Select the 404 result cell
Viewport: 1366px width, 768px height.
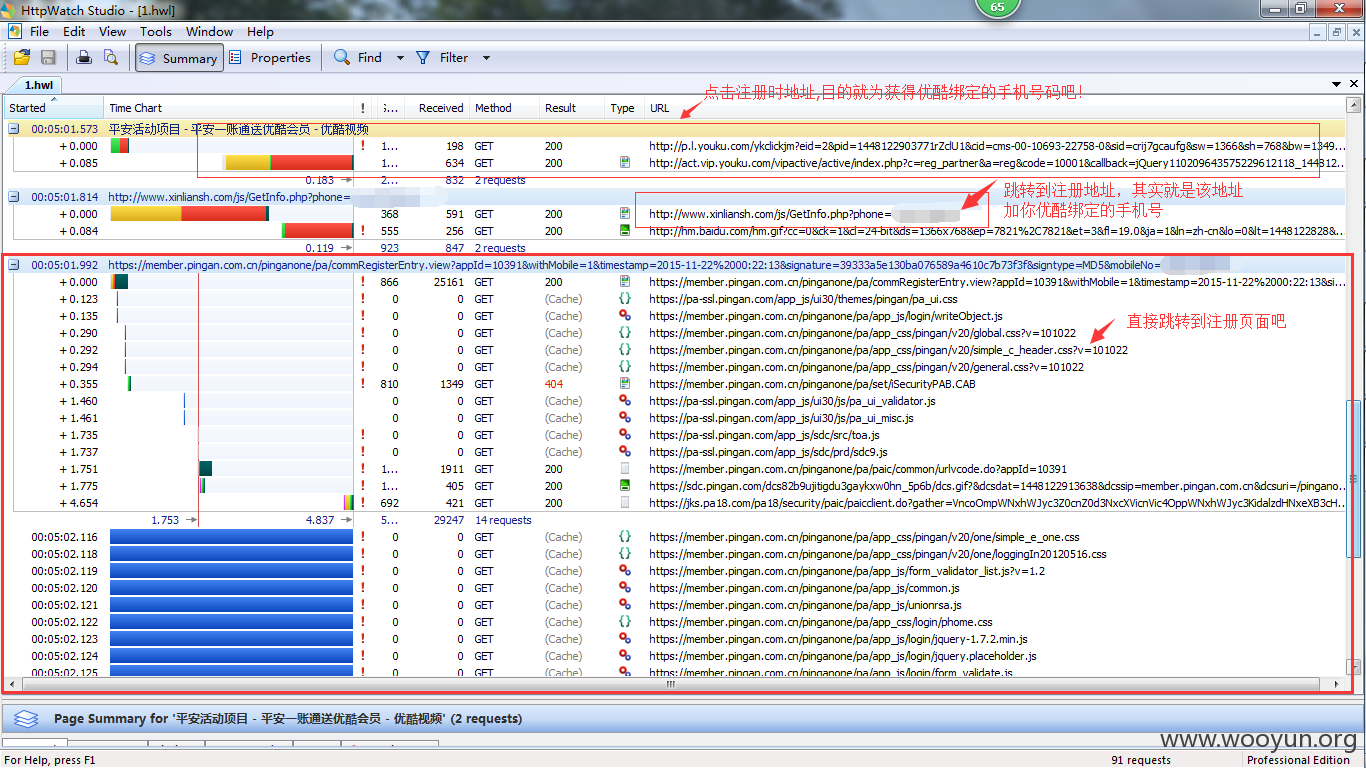[x=554, y=384]
